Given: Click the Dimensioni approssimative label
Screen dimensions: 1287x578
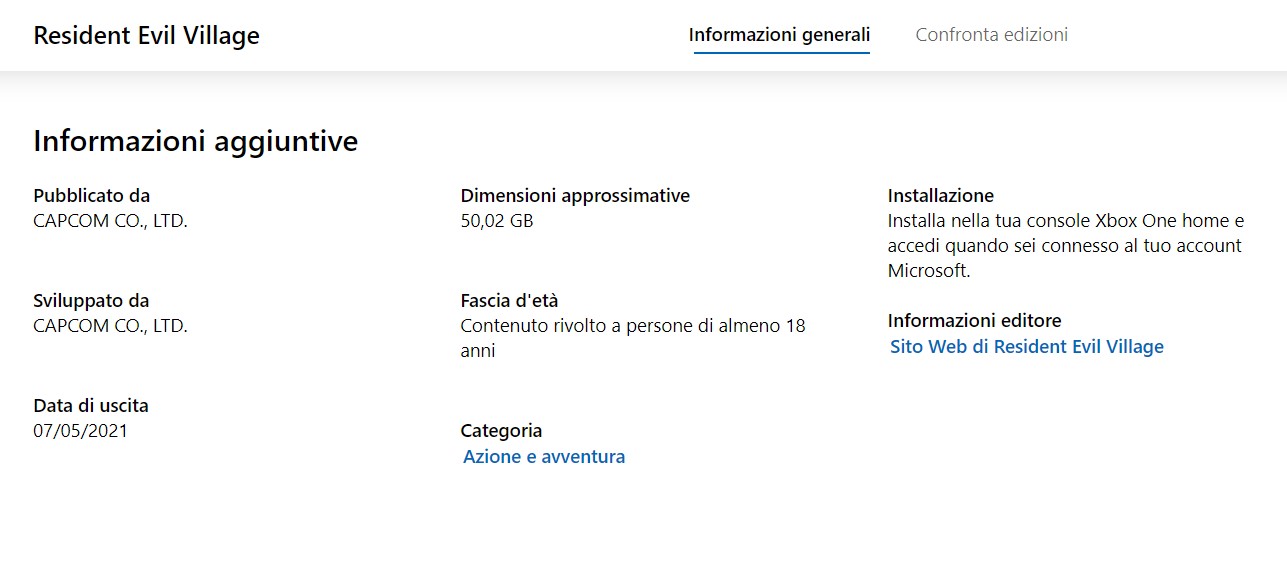Looking at the screenshot, I should [575, 196].
